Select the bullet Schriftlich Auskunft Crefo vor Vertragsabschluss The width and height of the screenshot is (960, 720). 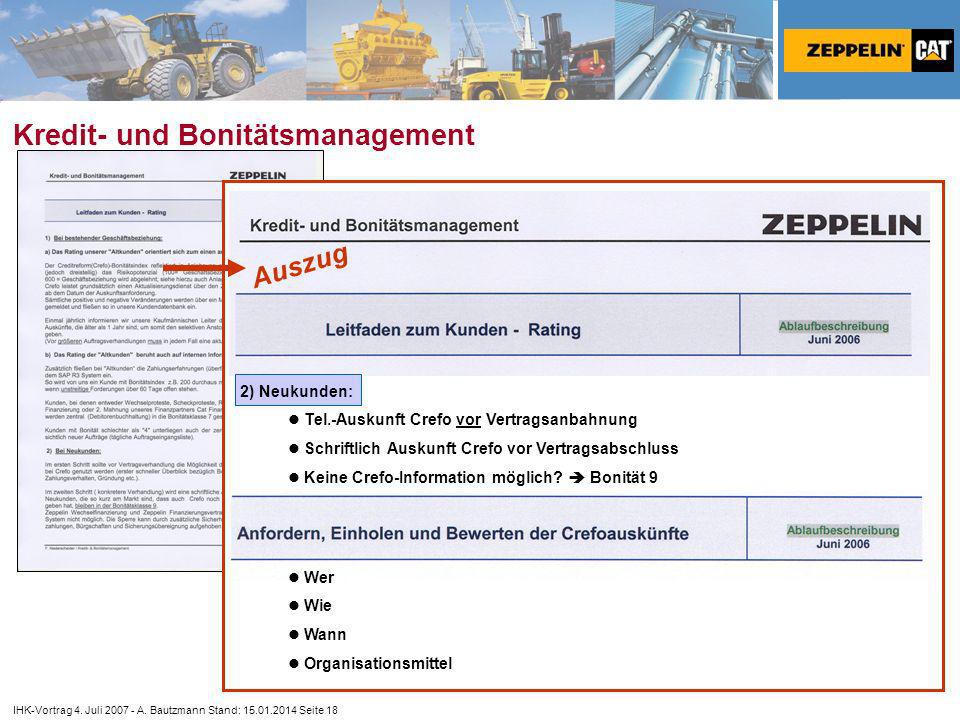click(484, 449)
